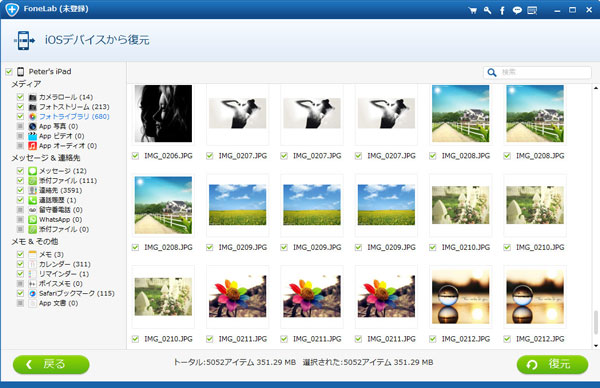This screenshot has height=388, width=600.
Task: Toggle the カレンダー (311) checkbox
Action: (x=20, y=264)
